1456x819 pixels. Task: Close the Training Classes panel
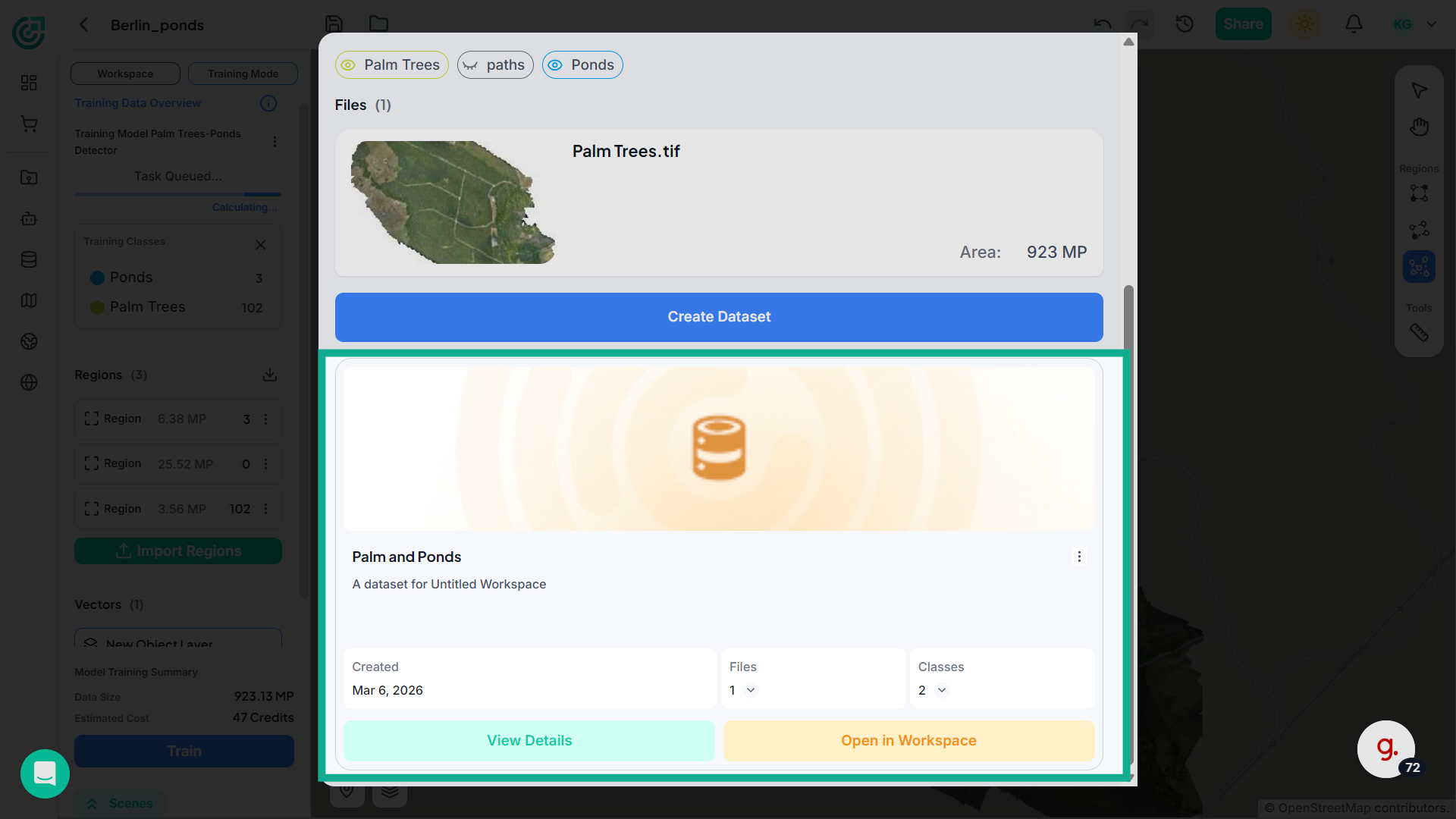261,244
